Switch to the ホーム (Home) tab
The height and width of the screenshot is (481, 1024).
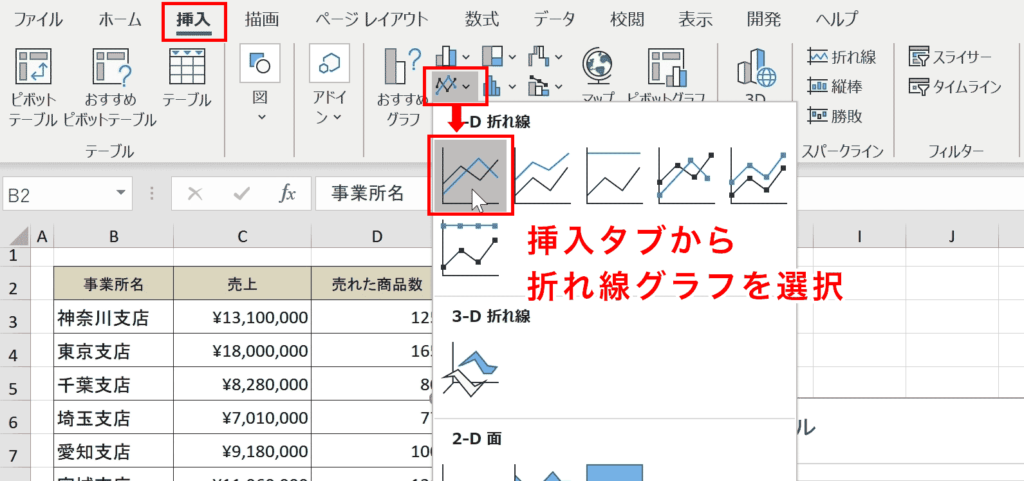point(120,20)
